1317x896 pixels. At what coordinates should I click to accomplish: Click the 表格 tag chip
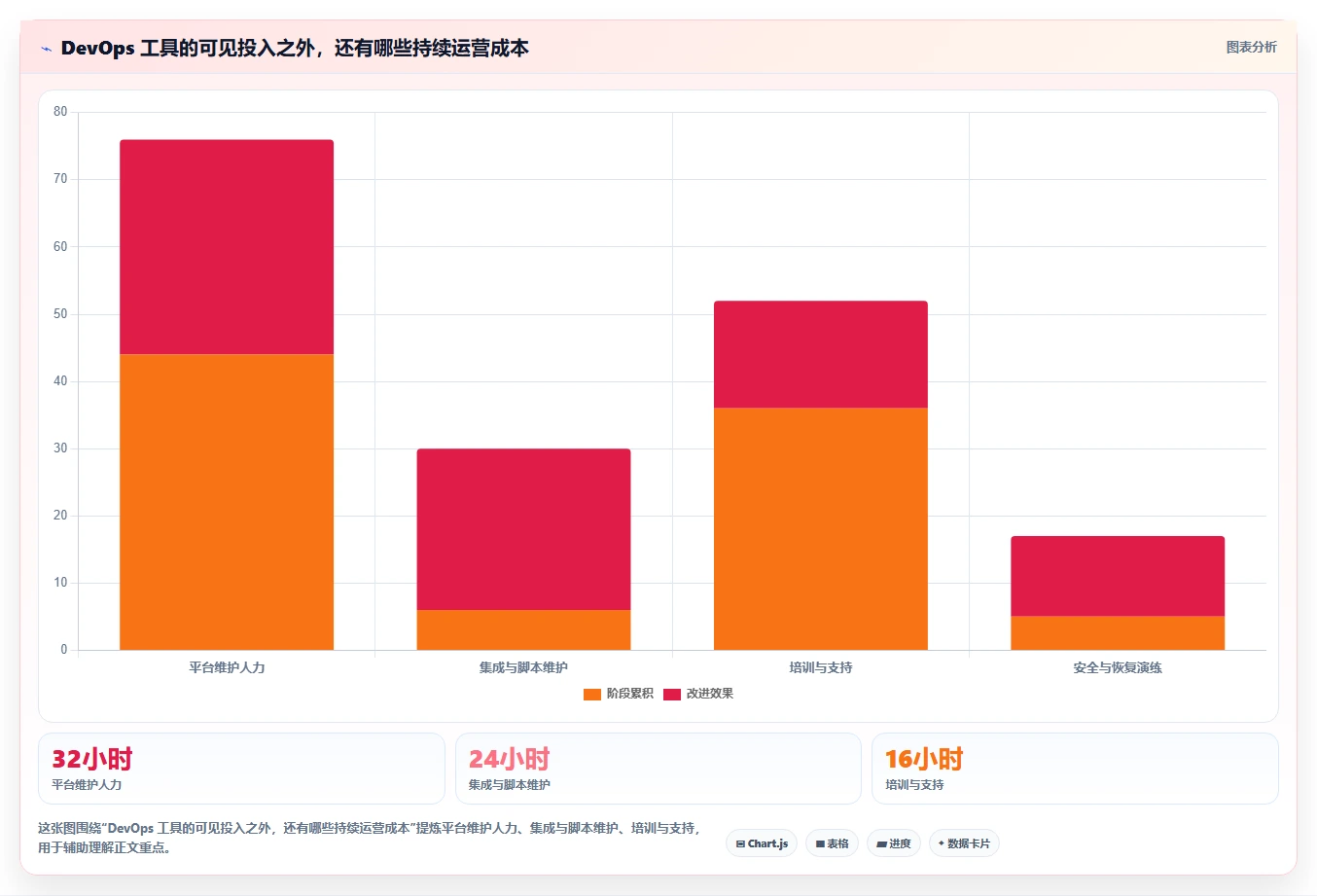coord(832,843)
